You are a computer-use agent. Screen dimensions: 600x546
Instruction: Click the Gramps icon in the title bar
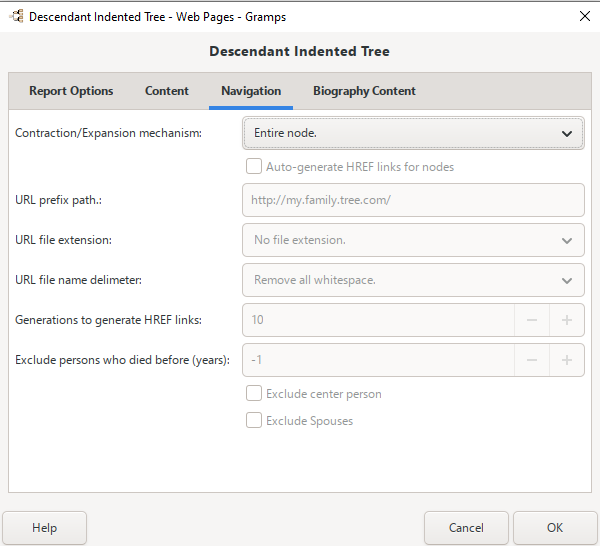coord(16,16)
